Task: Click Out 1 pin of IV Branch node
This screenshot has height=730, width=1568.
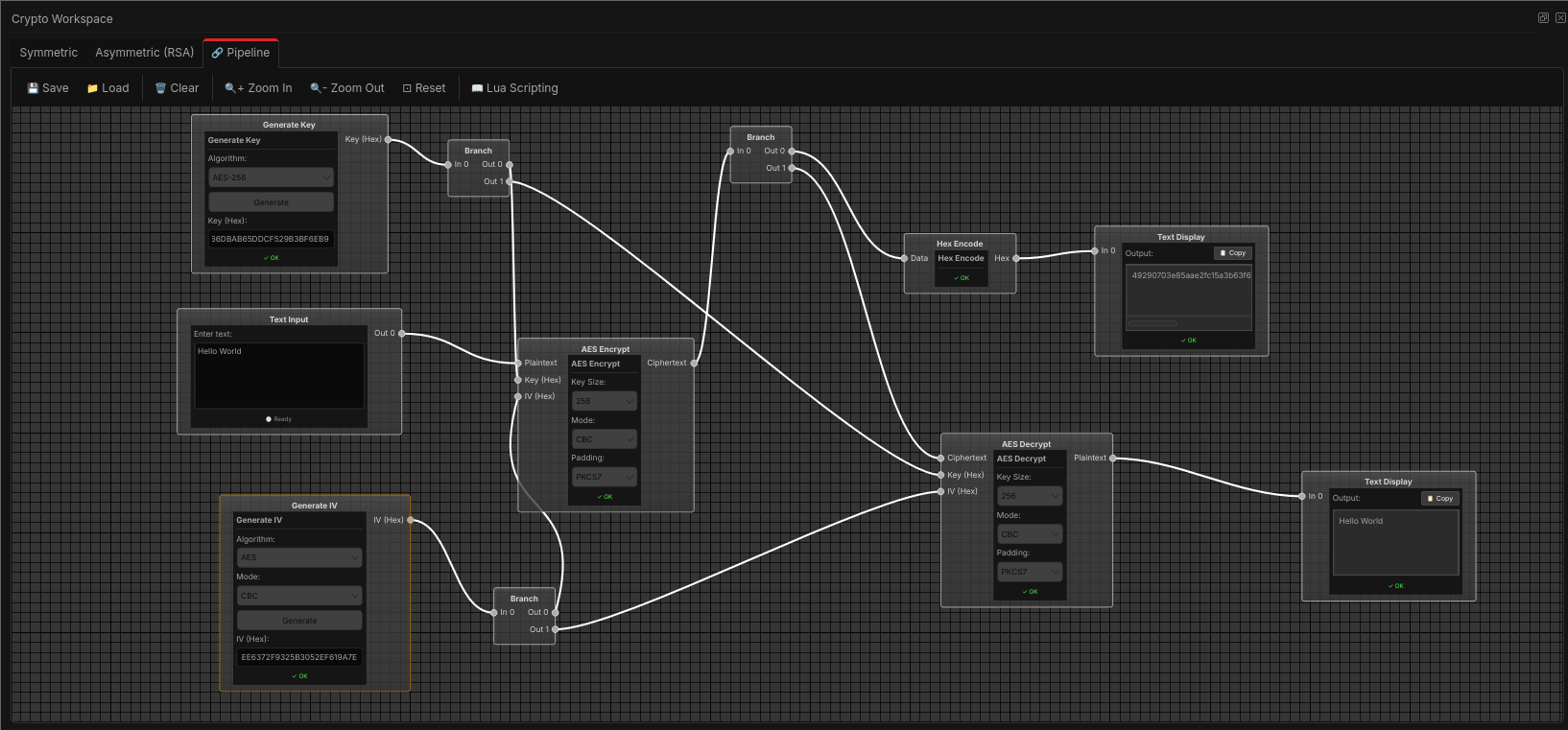Action: click(x=556, y=629)
